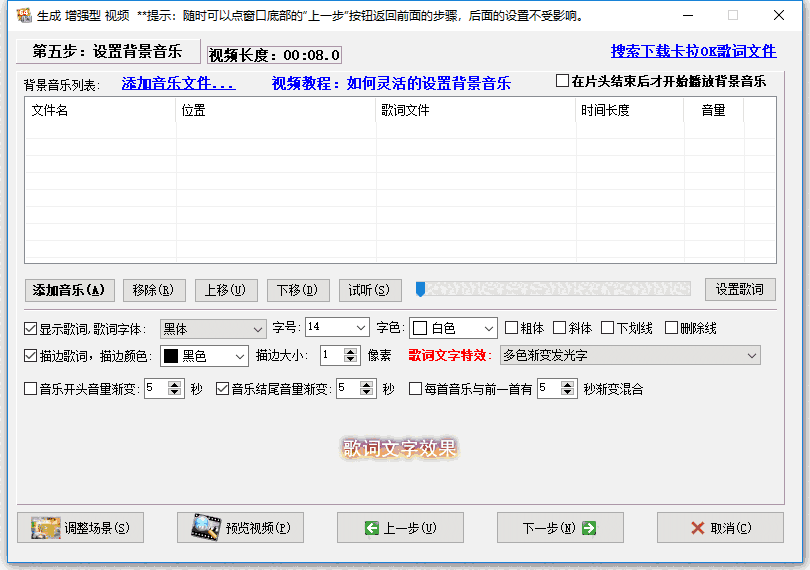Image resolution: width=810 pixels, height=570 pixels.
Task: Click 位置 column header
Action: [276, 110]
